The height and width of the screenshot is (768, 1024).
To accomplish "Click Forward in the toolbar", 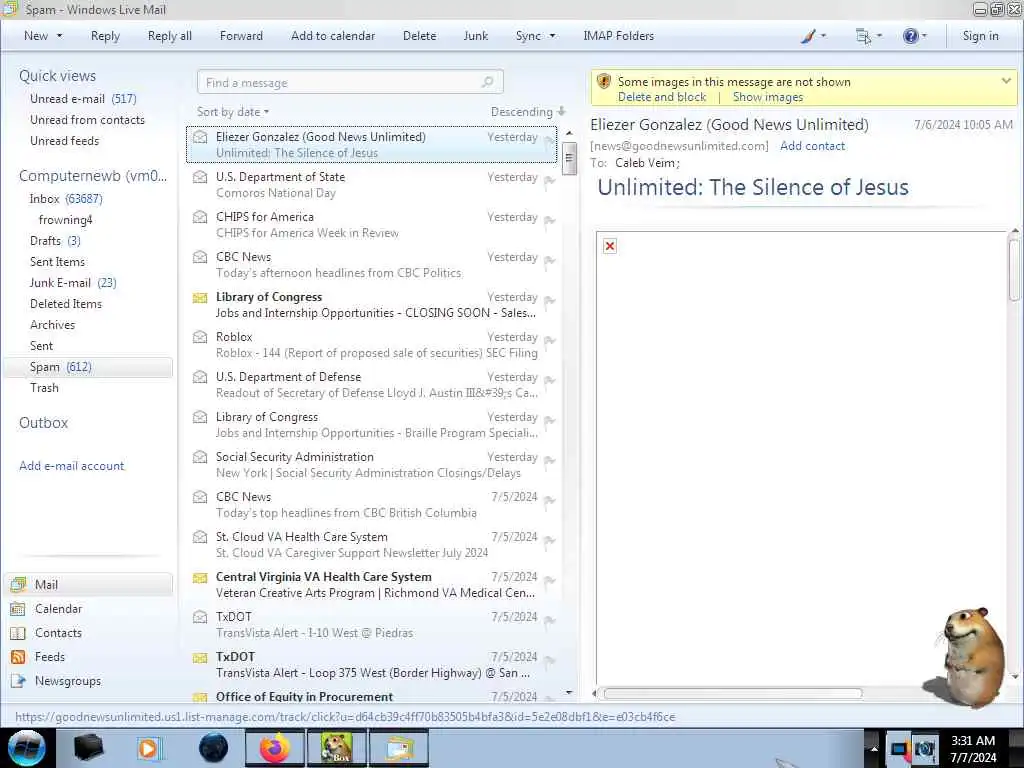I will [241, 36].
